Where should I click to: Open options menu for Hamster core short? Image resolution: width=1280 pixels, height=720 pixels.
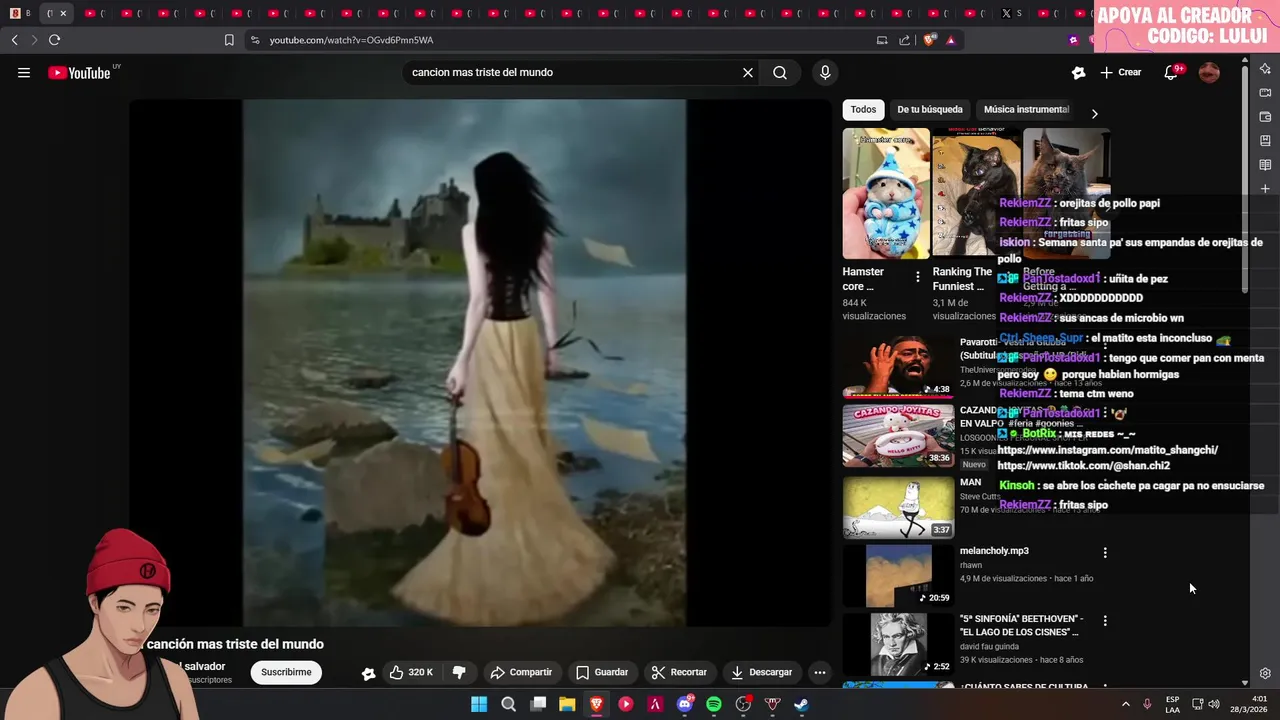(918, 277)
